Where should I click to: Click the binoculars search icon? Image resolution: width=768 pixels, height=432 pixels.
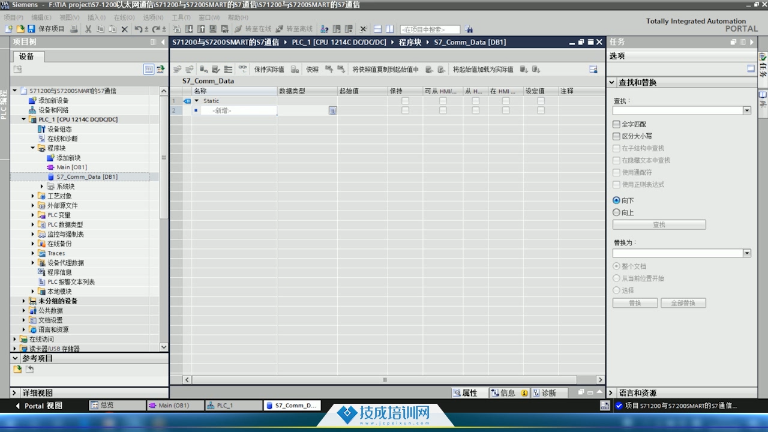tap(469, 29)
